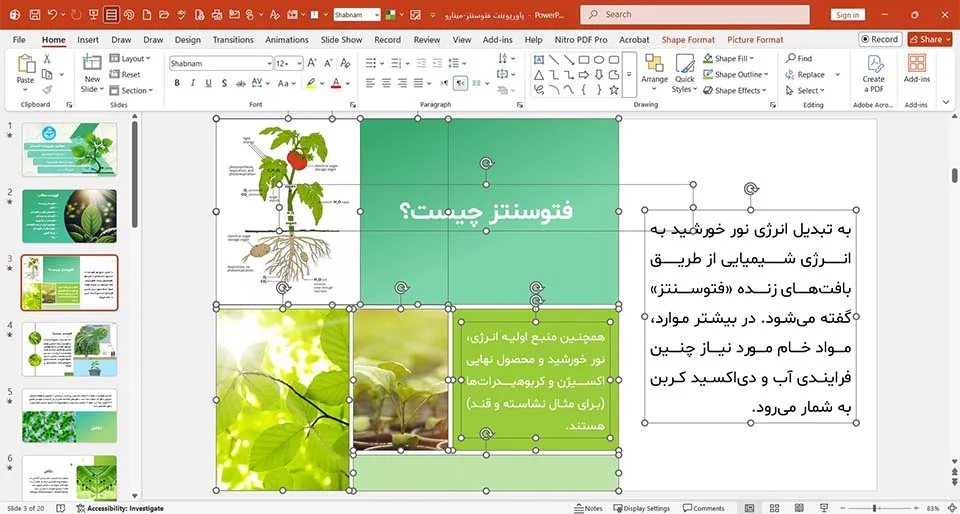Screen dimensions: 960x514
Task: Click the Search box in title bar
Action: pyautogui.click(x=695, y=15)
